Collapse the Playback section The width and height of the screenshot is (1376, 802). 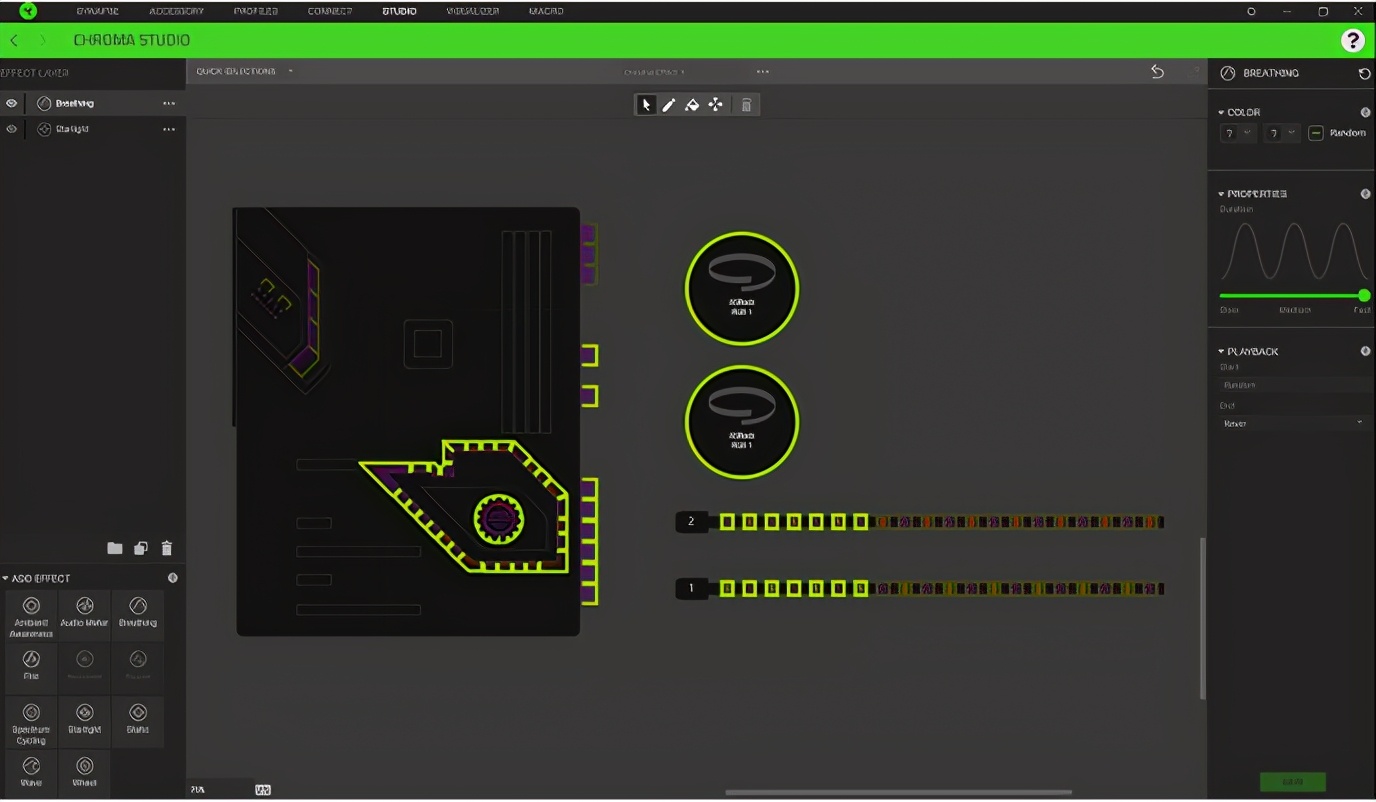pos(1221,352)
